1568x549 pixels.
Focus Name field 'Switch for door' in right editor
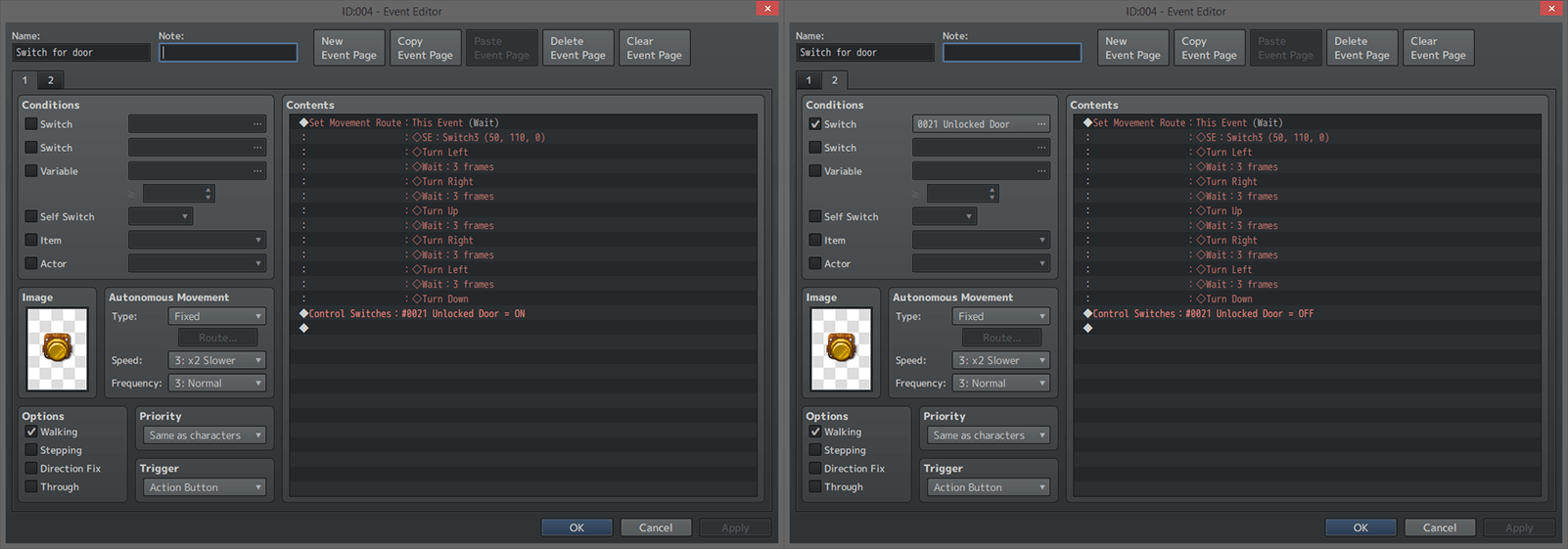(865, 53)
